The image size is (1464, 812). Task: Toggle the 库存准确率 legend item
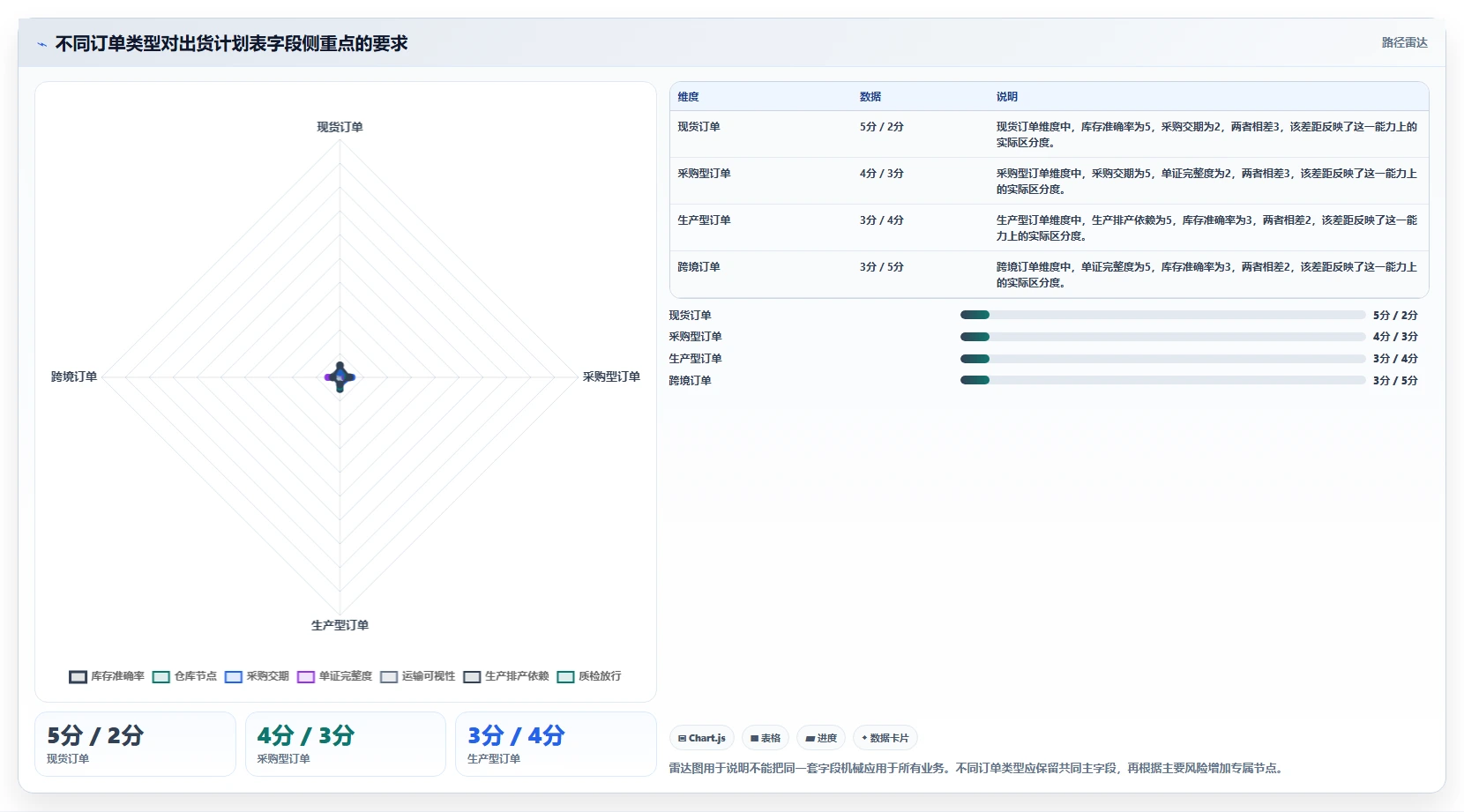[107, 676]
